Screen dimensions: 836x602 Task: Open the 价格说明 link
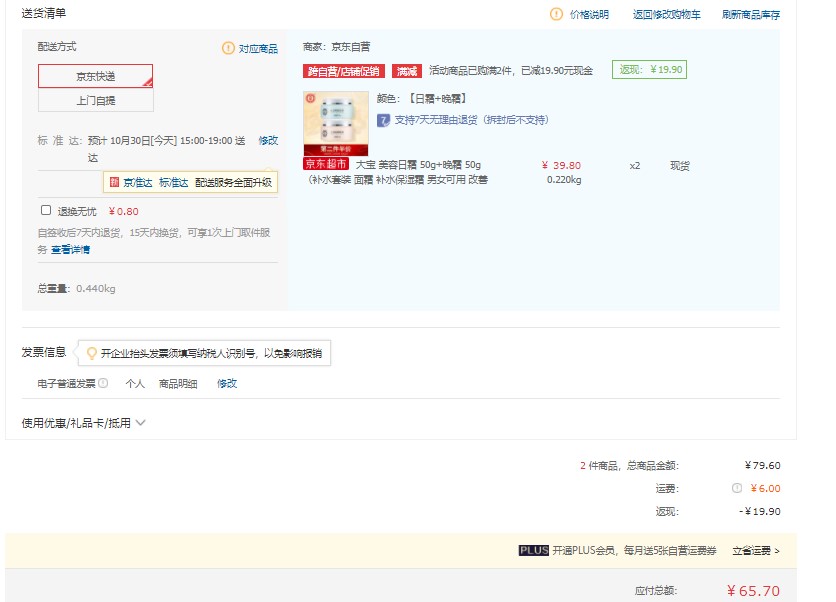(x=589, y=15)
